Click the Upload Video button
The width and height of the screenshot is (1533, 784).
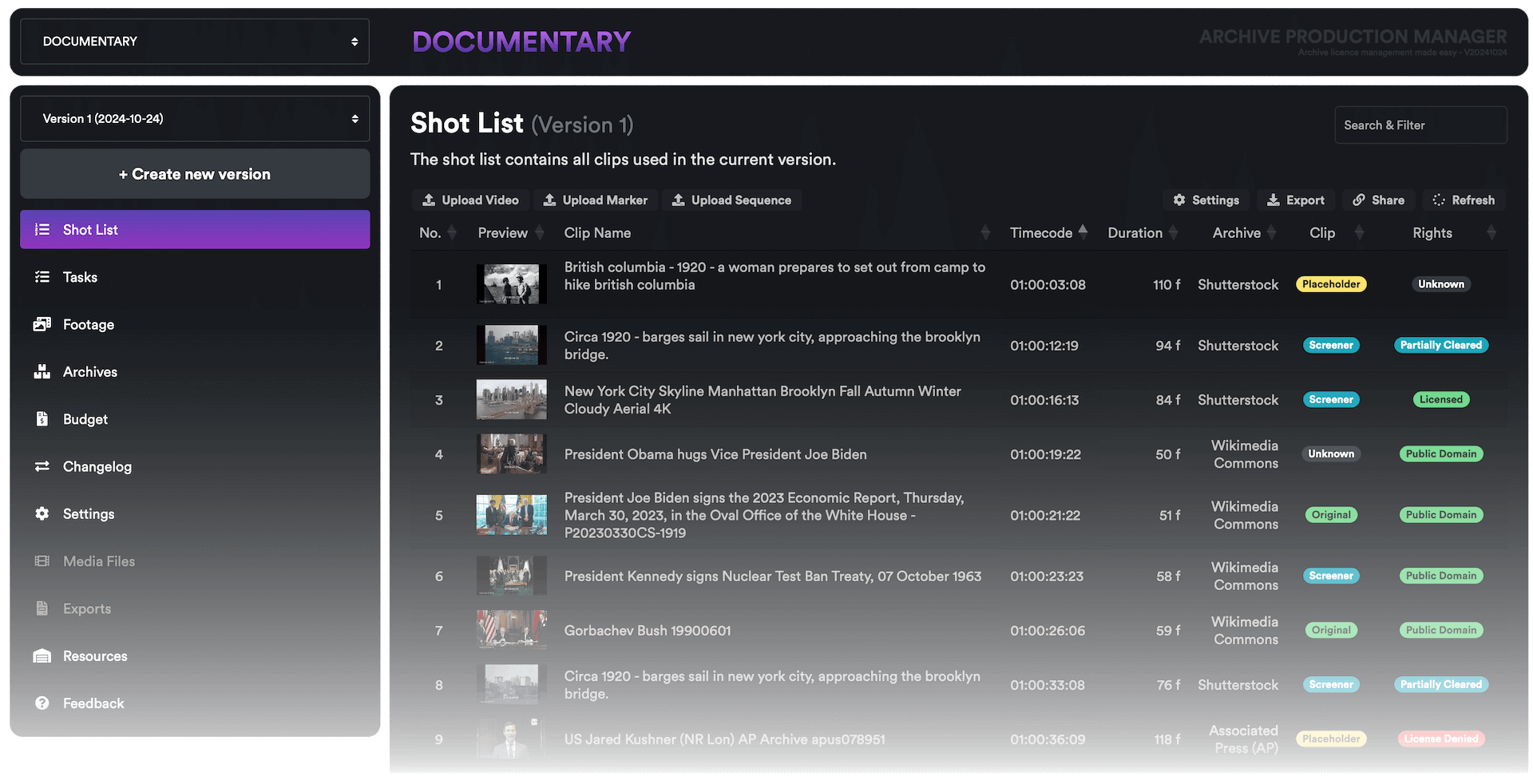coord(470,200)
